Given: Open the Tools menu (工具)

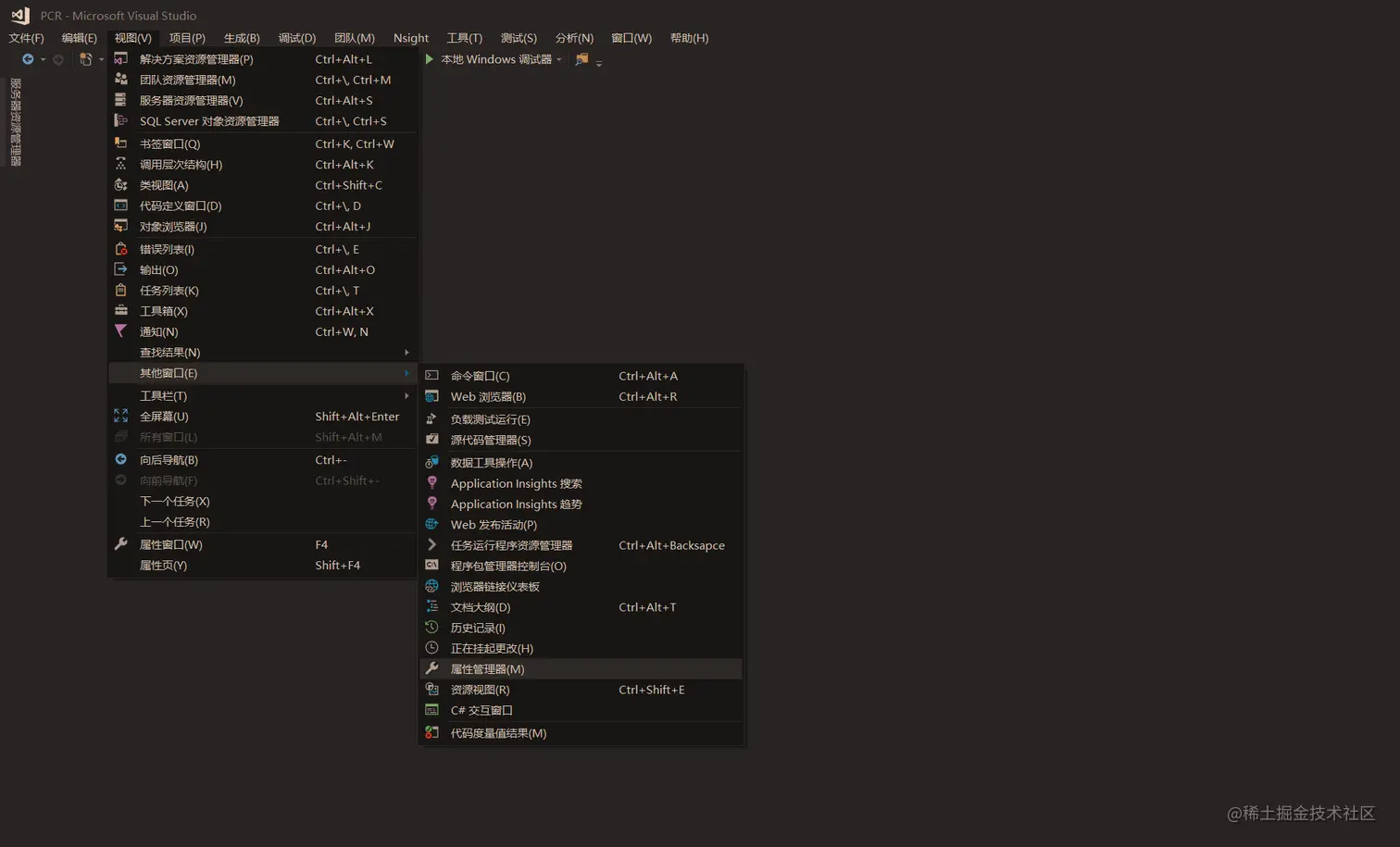Looking at the screenshot, I should tap(465, 38).
